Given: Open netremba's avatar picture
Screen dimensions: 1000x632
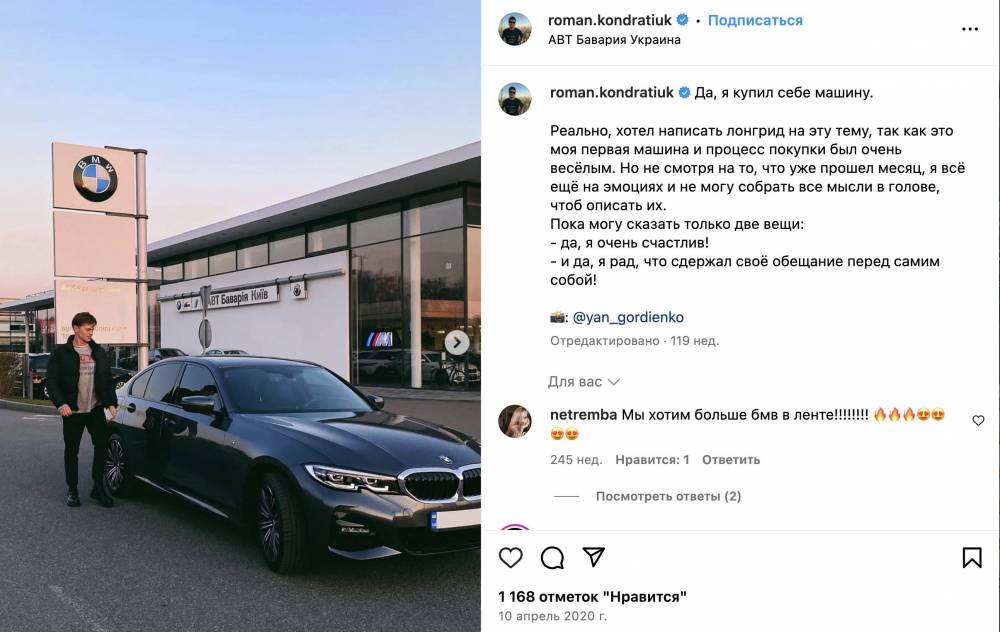Looking at the screenshot, I should pyautogui.click(x=515, y=421).
